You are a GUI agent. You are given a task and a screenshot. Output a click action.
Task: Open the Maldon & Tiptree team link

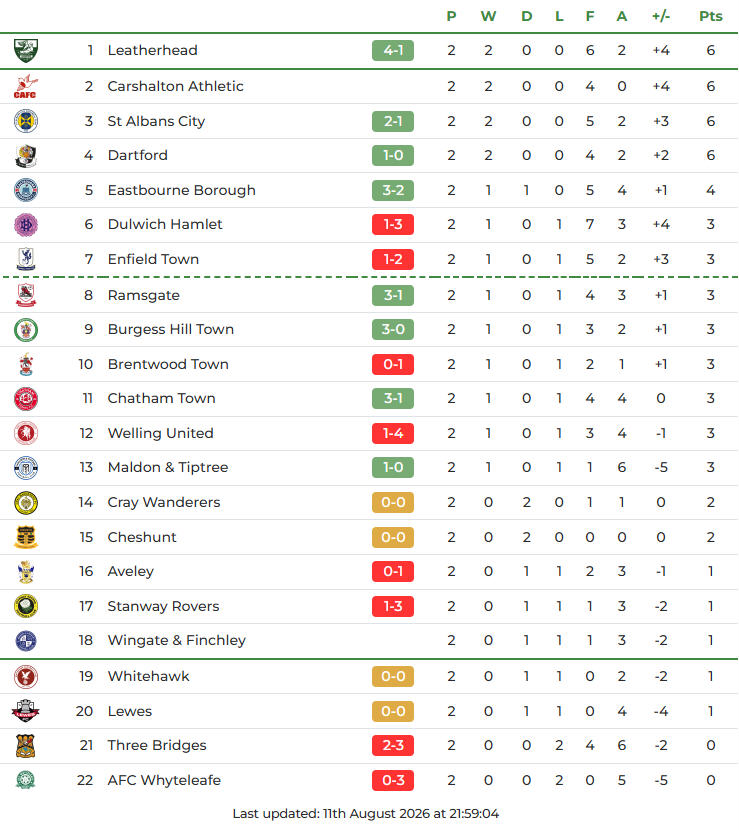pos(168,467)
